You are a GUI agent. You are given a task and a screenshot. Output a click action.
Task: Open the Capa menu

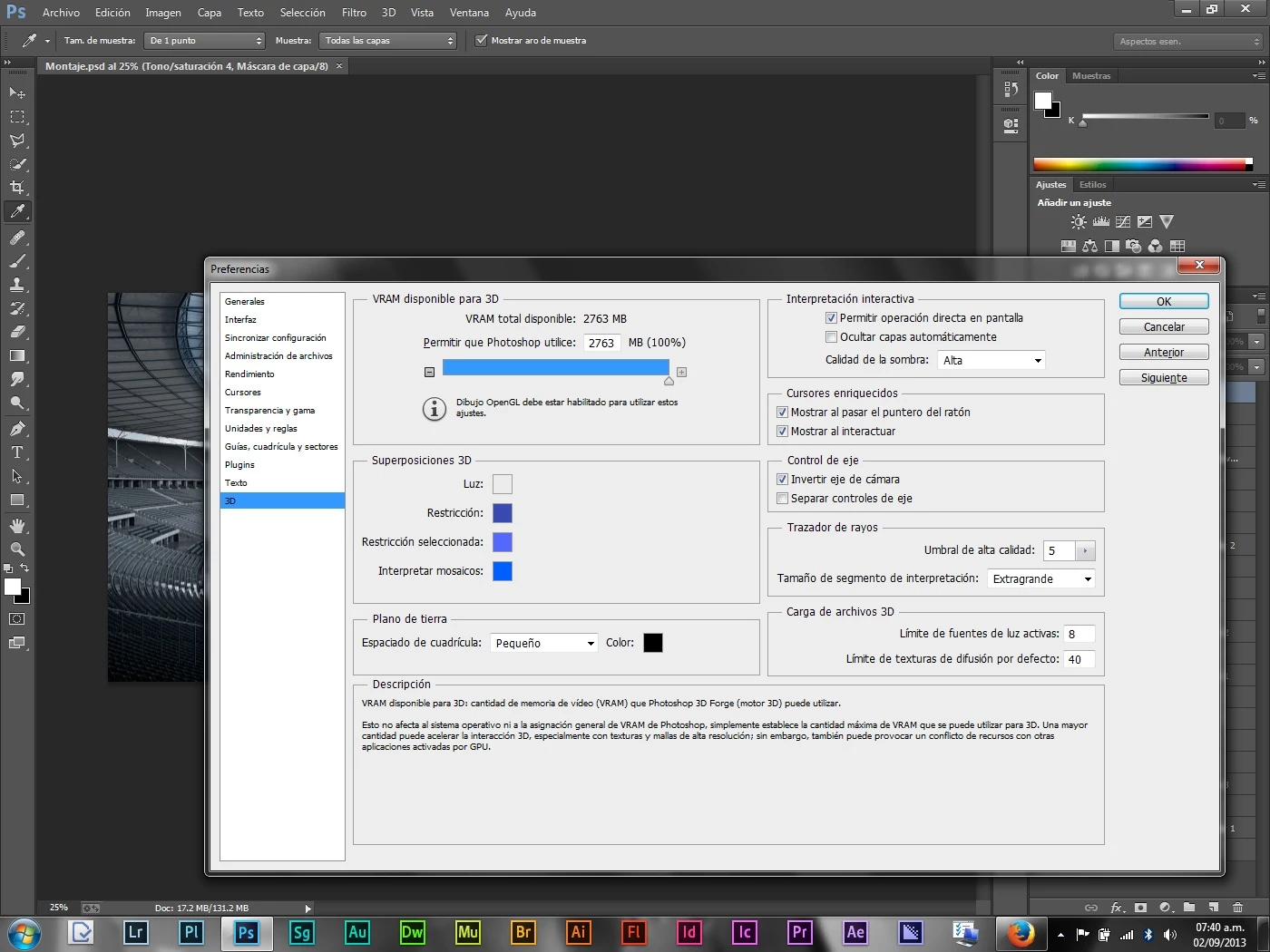point(210,13)
